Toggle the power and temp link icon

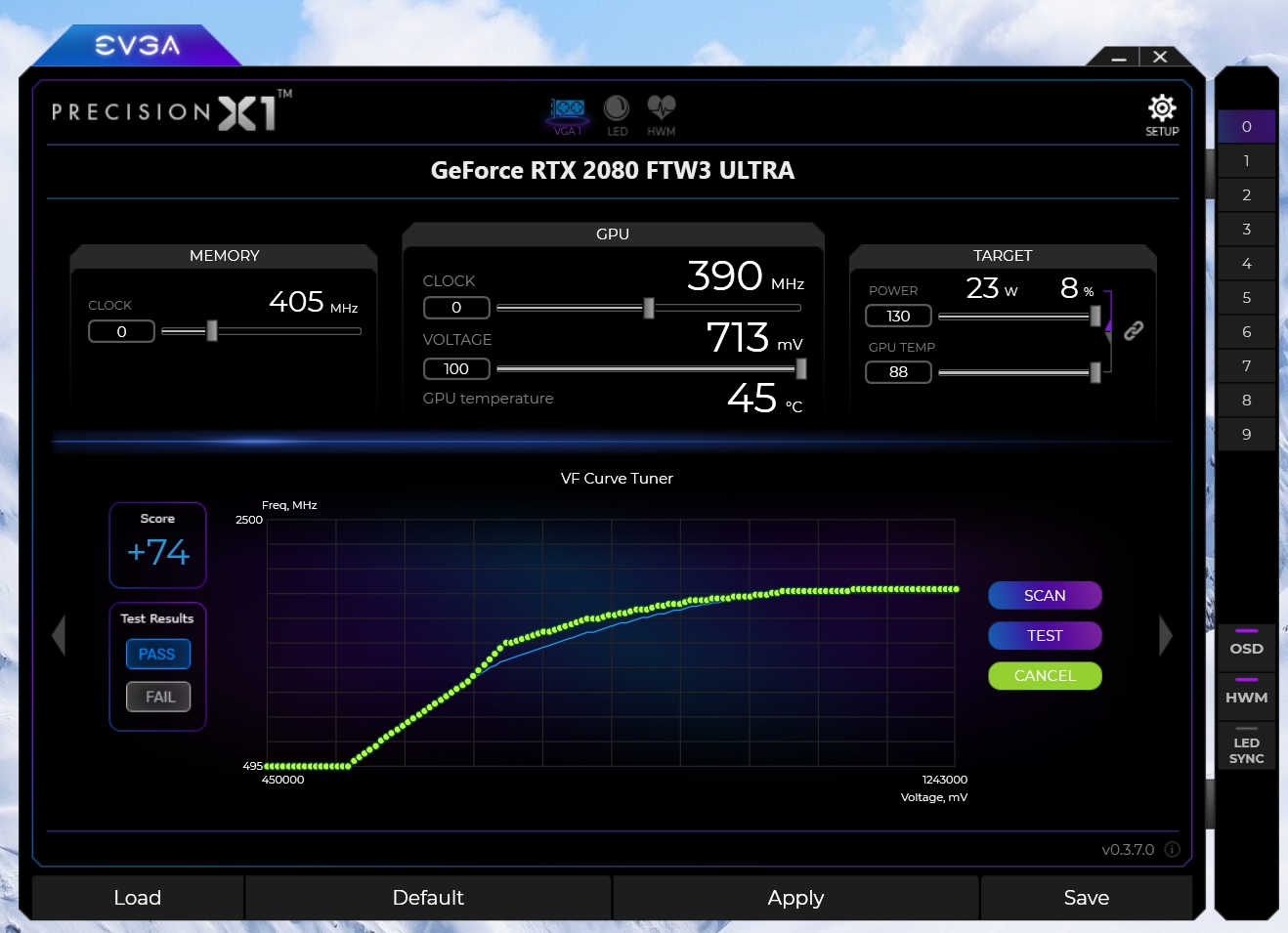(1134, 330)
